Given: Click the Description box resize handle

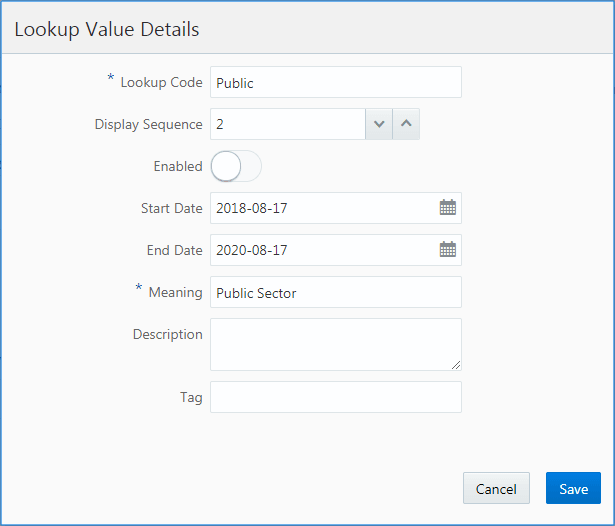Looking at the screenshot, I should click(456, 365).
